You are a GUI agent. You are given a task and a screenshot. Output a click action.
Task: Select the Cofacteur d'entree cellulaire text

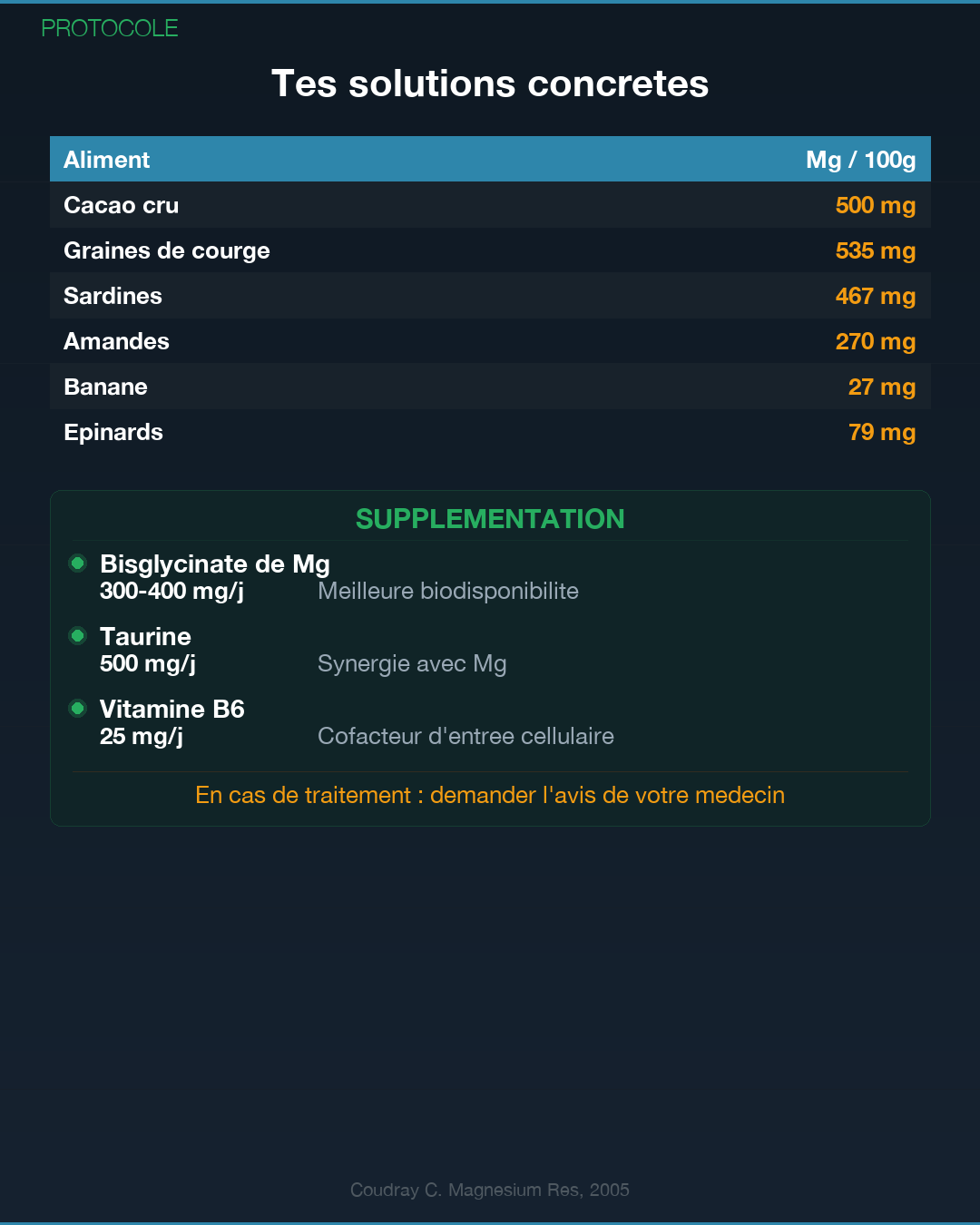tap(465, 737)
